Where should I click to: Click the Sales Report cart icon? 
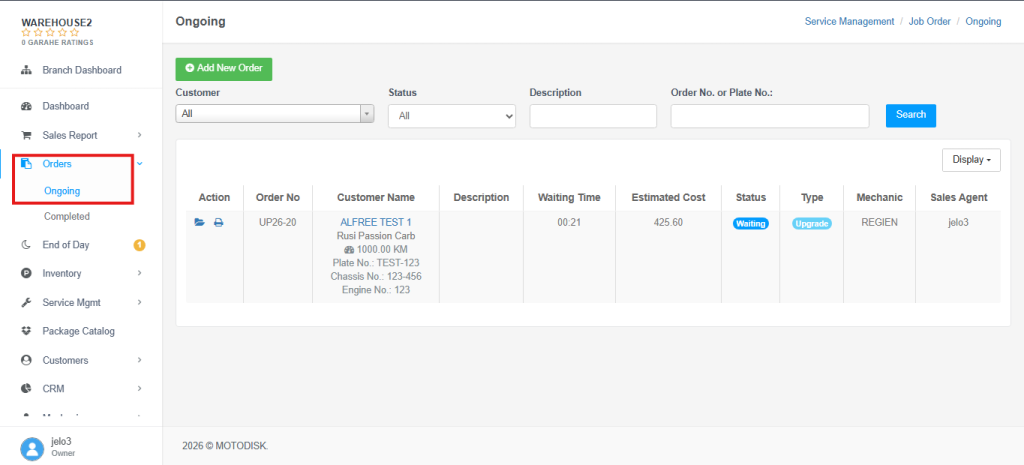pos(27,135)
